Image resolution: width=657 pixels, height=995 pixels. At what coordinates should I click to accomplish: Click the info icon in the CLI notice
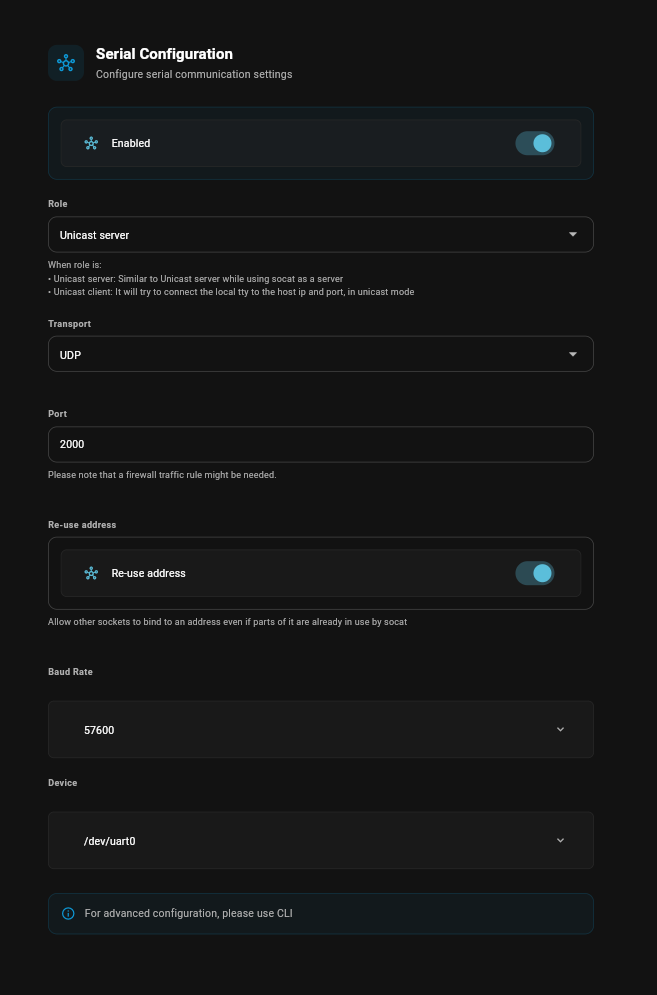68,913
